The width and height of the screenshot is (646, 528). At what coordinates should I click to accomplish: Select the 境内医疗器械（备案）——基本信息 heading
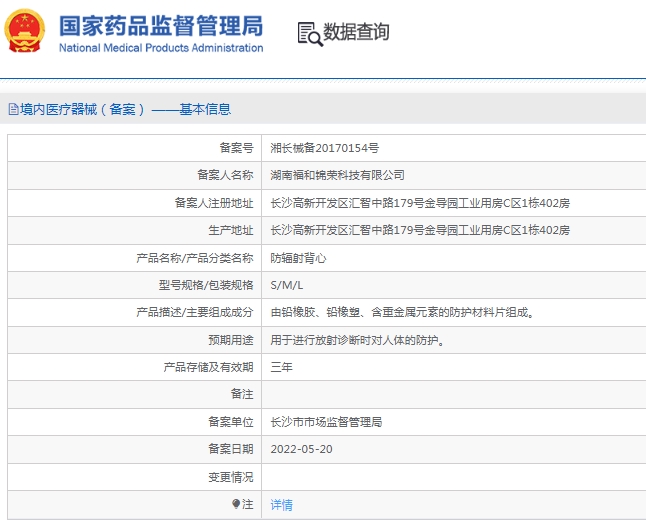(125, 109)
